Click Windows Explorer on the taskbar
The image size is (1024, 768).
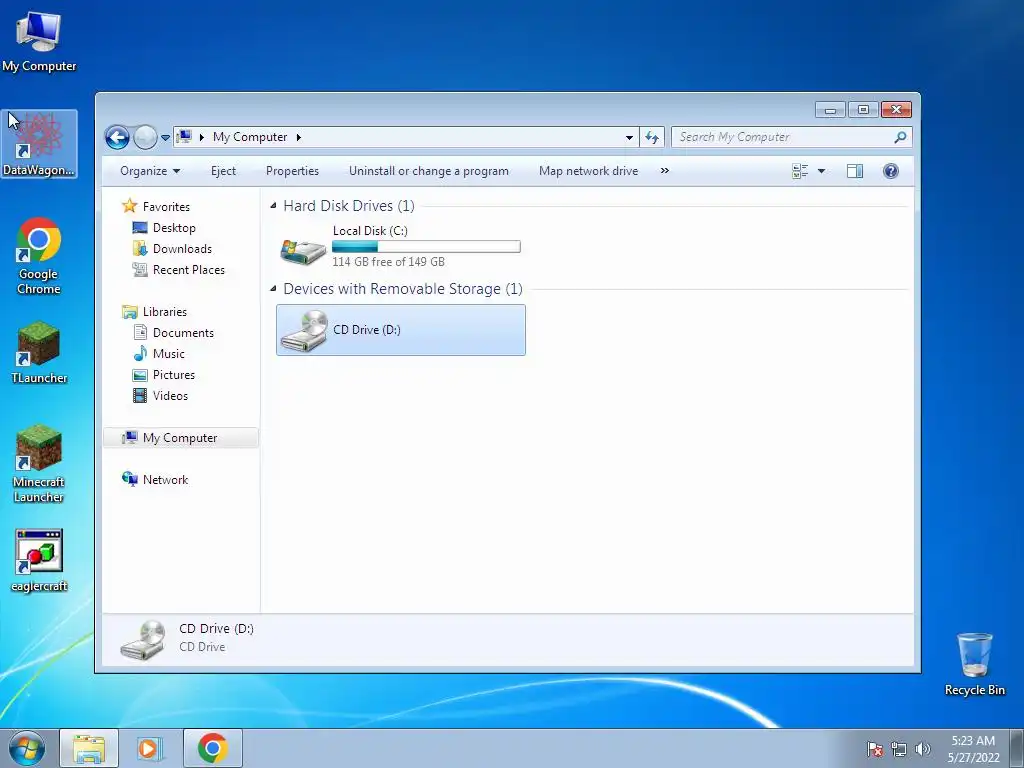point(89,748)
